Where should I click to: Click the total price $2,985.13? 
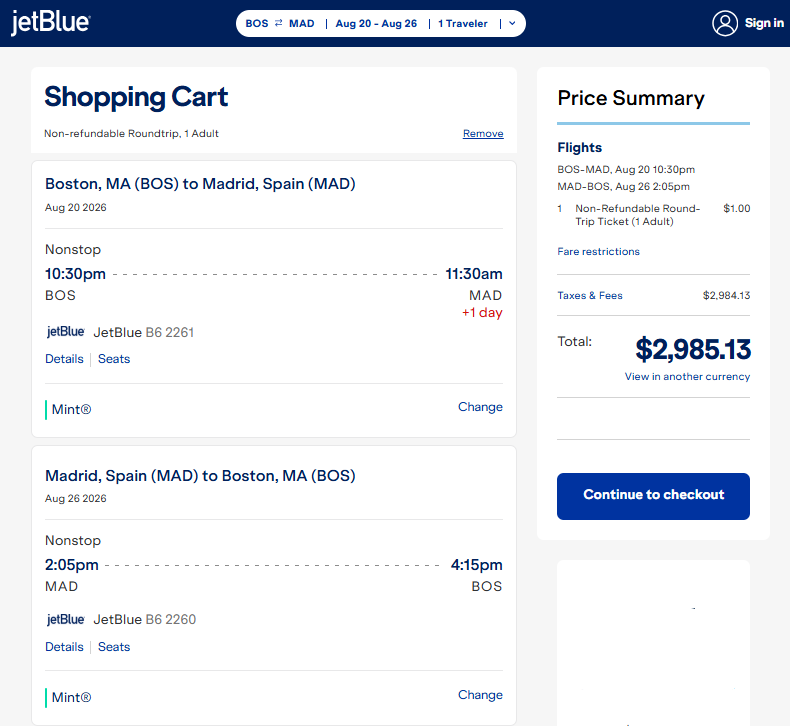[693, 349]
